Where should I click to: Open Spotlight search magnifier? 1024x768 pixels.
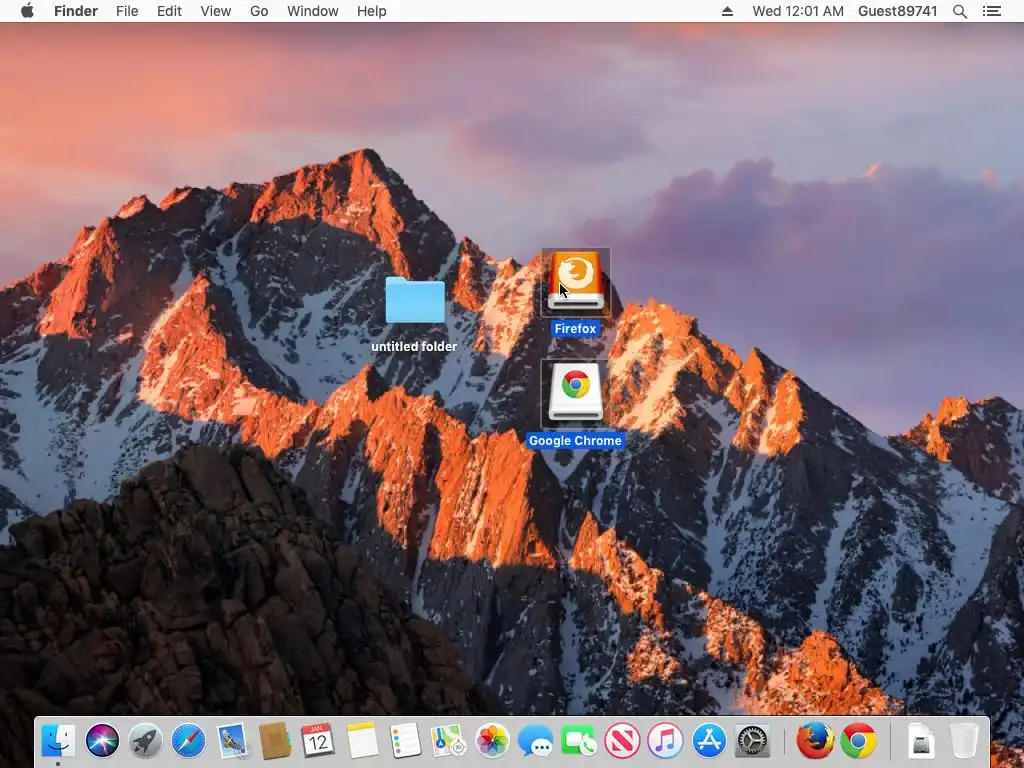pos(960,11)
